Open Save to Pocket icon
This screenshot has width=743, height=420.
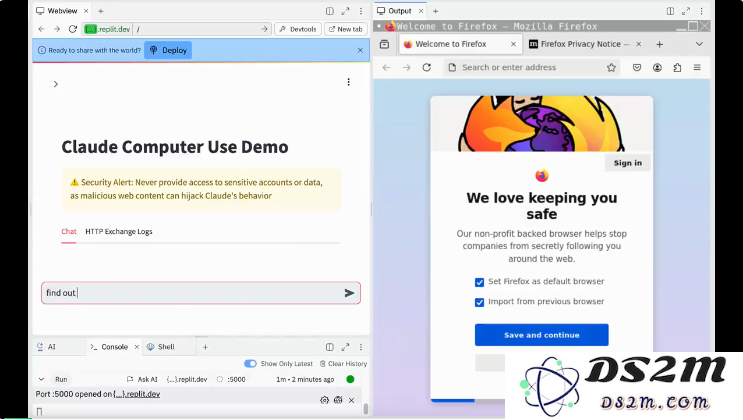tap(637, 67)
